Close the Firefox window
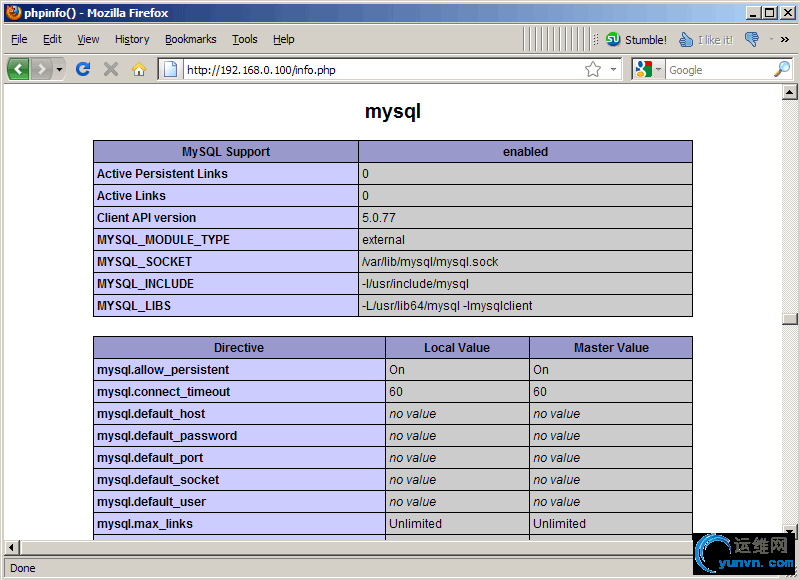800x580 pixels. point(788,13)
